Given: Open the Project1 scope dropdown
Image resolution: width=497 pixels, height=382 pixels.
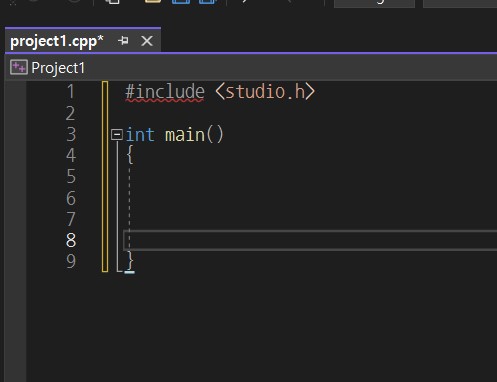Looking at the screenshot, I should click(251, 68).
